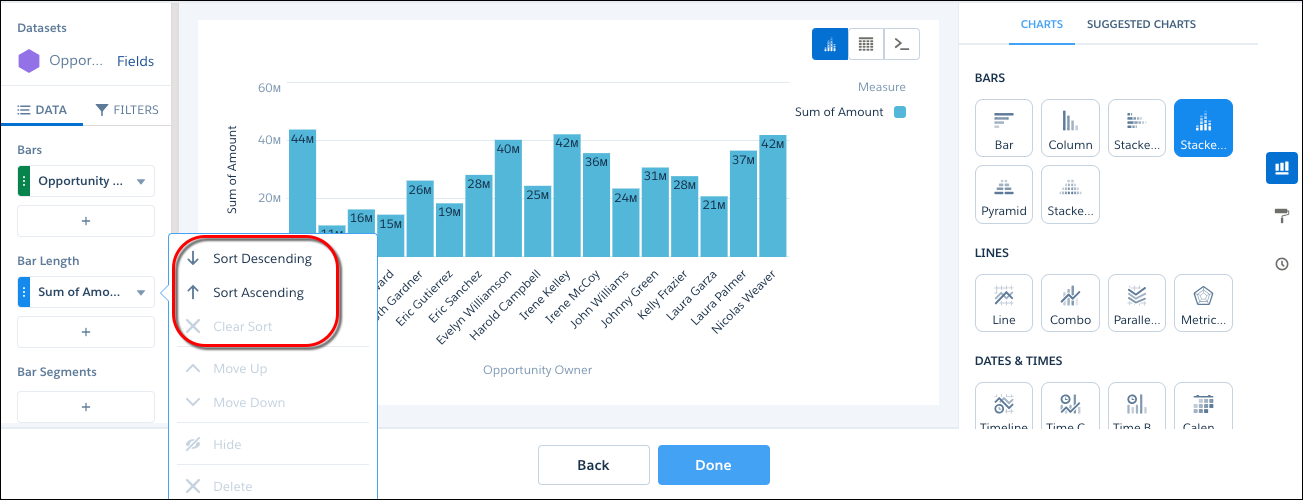Choose Sort Descending from the menu

tap(262, 259)
